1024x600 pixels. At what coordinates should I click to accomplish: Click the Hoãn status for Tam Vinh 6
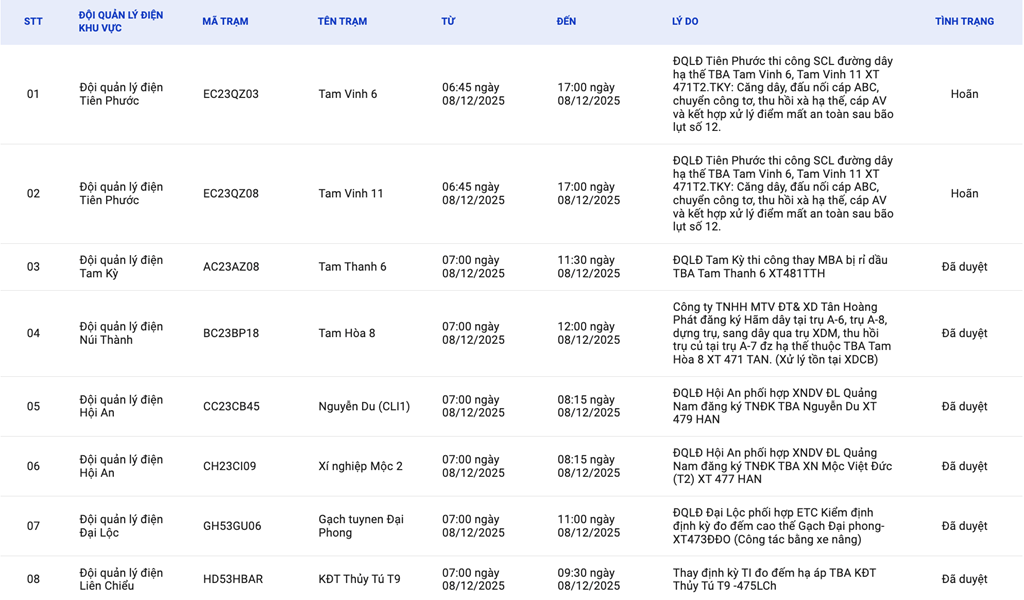pos(964,94)
